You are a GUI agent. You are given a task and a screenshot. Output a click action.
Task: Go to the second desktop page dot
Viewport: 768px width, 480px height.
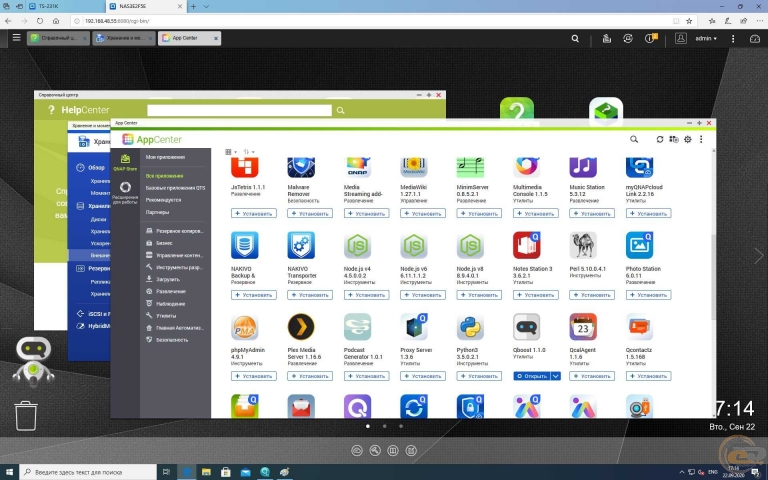click(384, 426)
